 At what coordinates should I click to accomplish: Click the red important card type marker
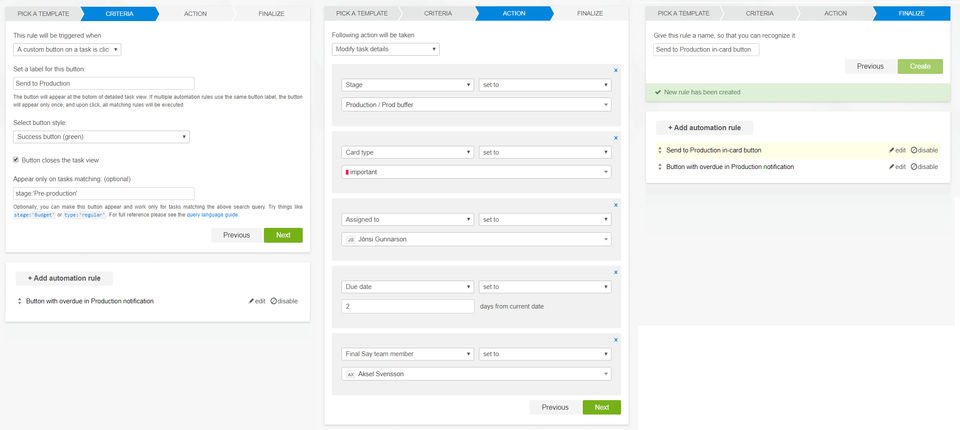346,172
